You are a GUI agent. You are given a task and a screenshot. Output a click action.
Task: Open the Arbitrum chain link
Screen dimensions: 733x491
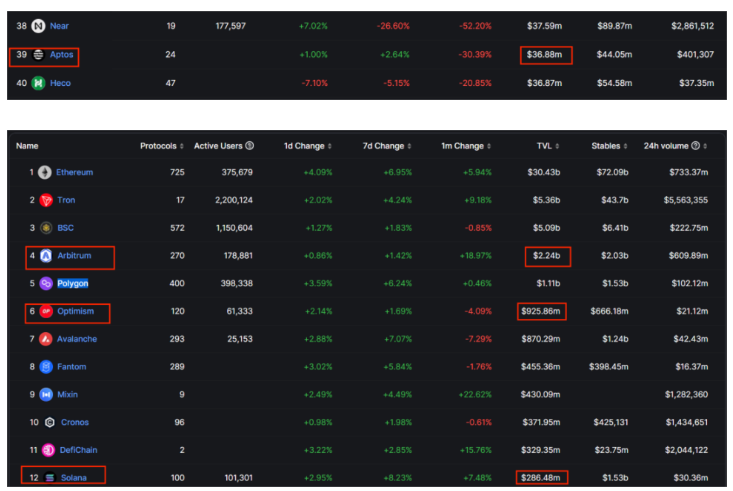click(74, 256)
